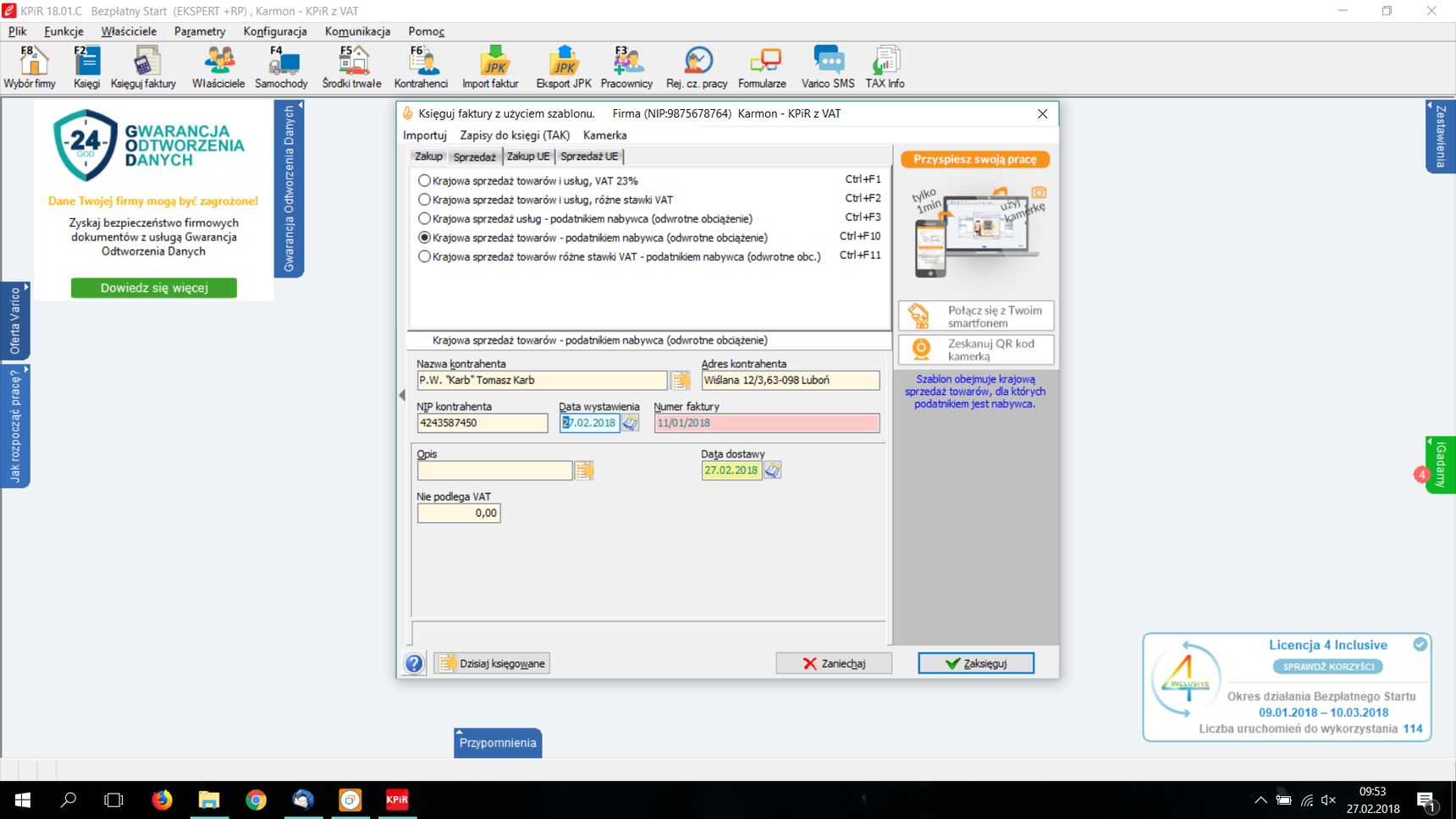
Task: Expand Jak rozpocząć pracę? side tab
Action: 15,426
